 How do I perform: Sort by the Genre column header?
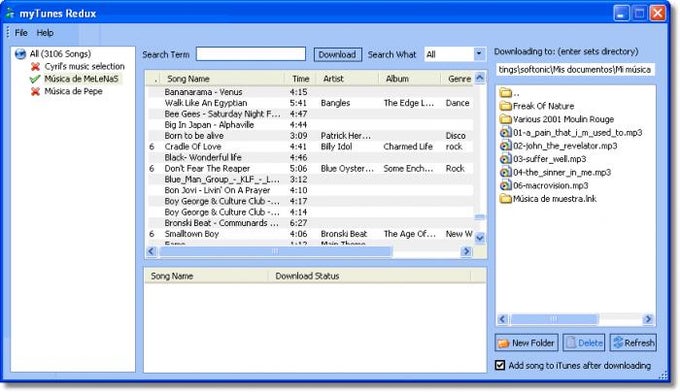(458, 79)
